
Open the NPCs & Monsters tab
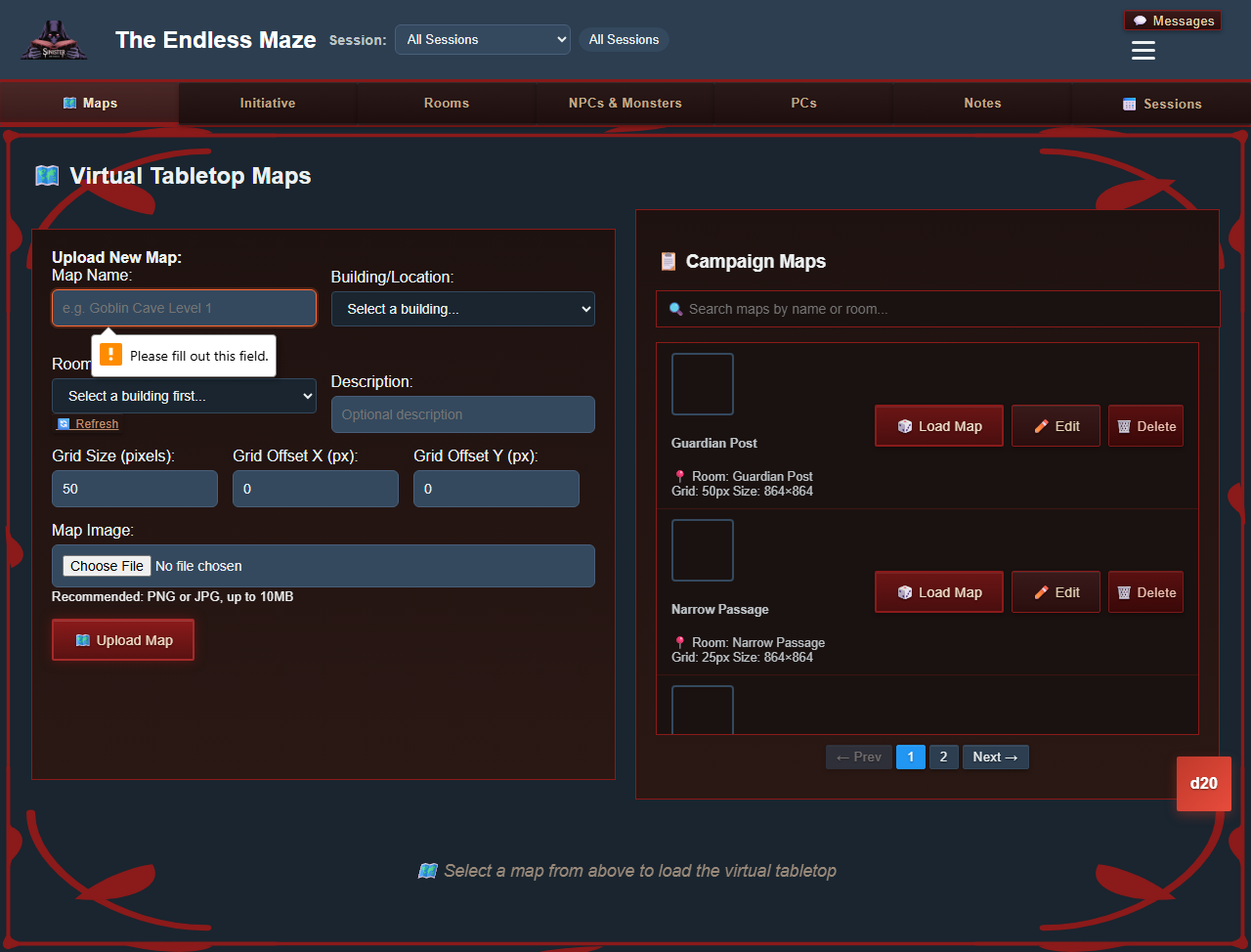point(625,103)
